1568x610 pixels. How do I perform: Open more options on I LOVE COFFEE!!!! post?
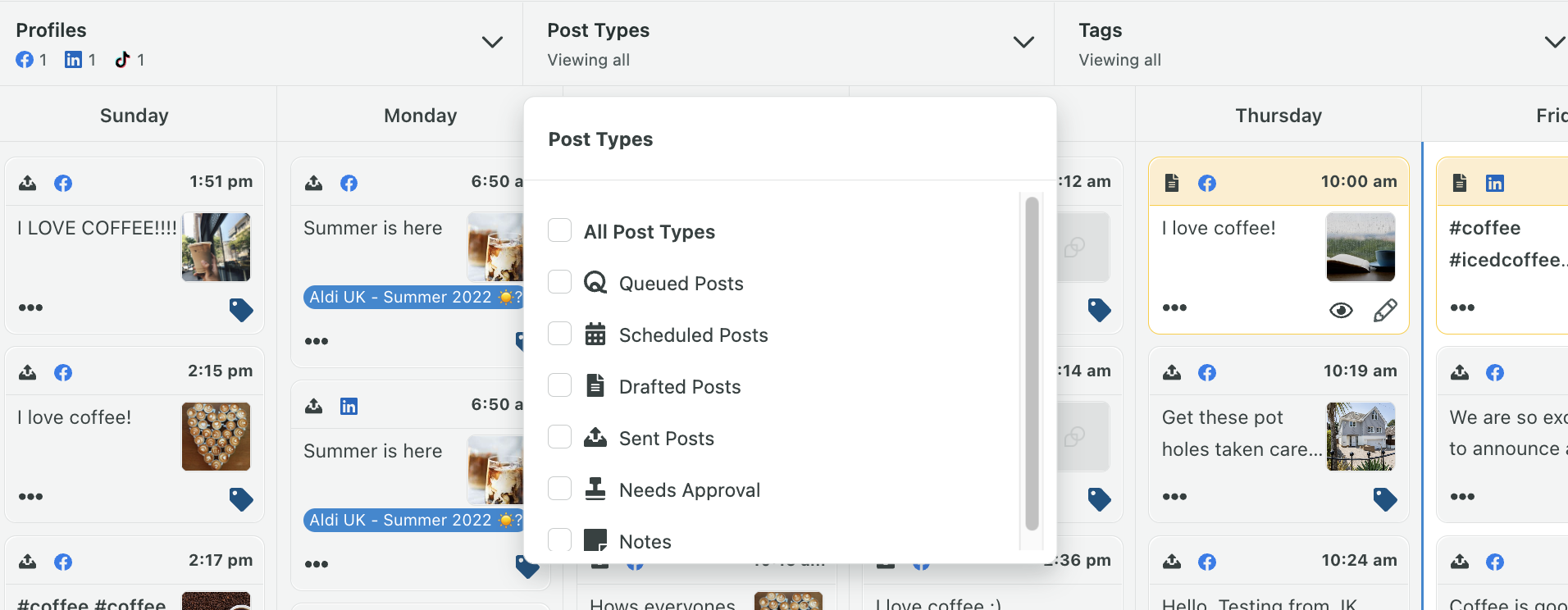pyautogui.click(x=30, y=307)
